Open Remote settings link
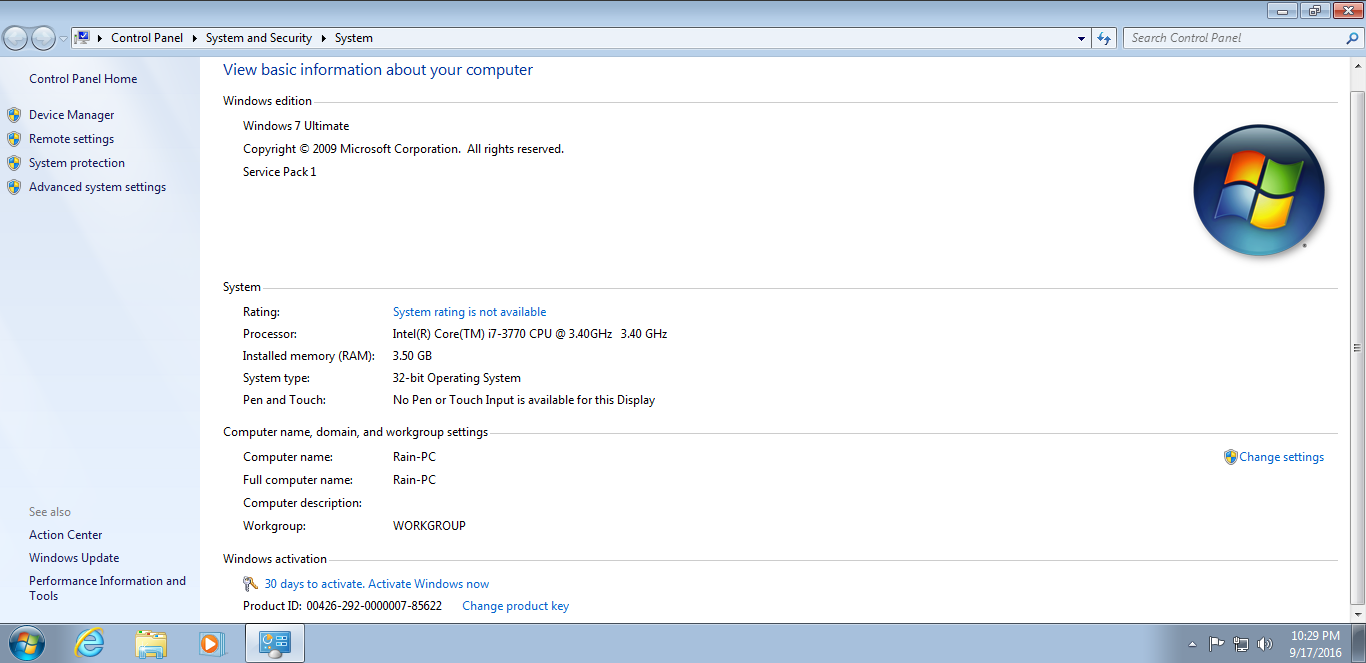The width and height of the screenshot is (1366, 663). coord(71,139)
